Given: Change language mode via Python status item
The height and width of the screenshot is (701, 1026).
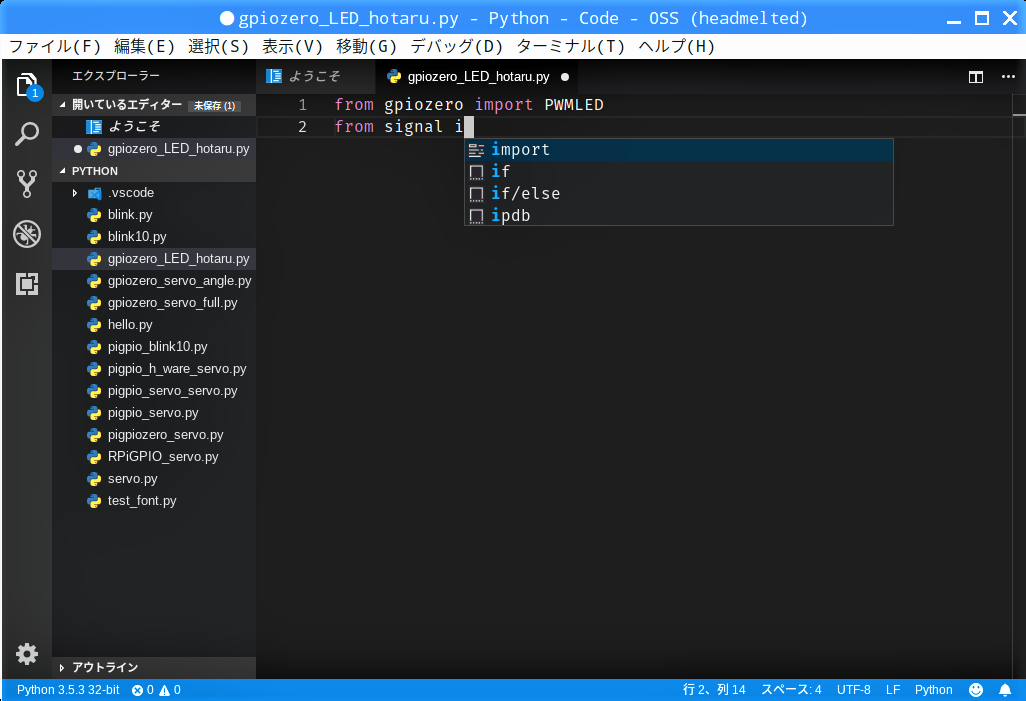Looking at the screenshot, I should [933, 690].
